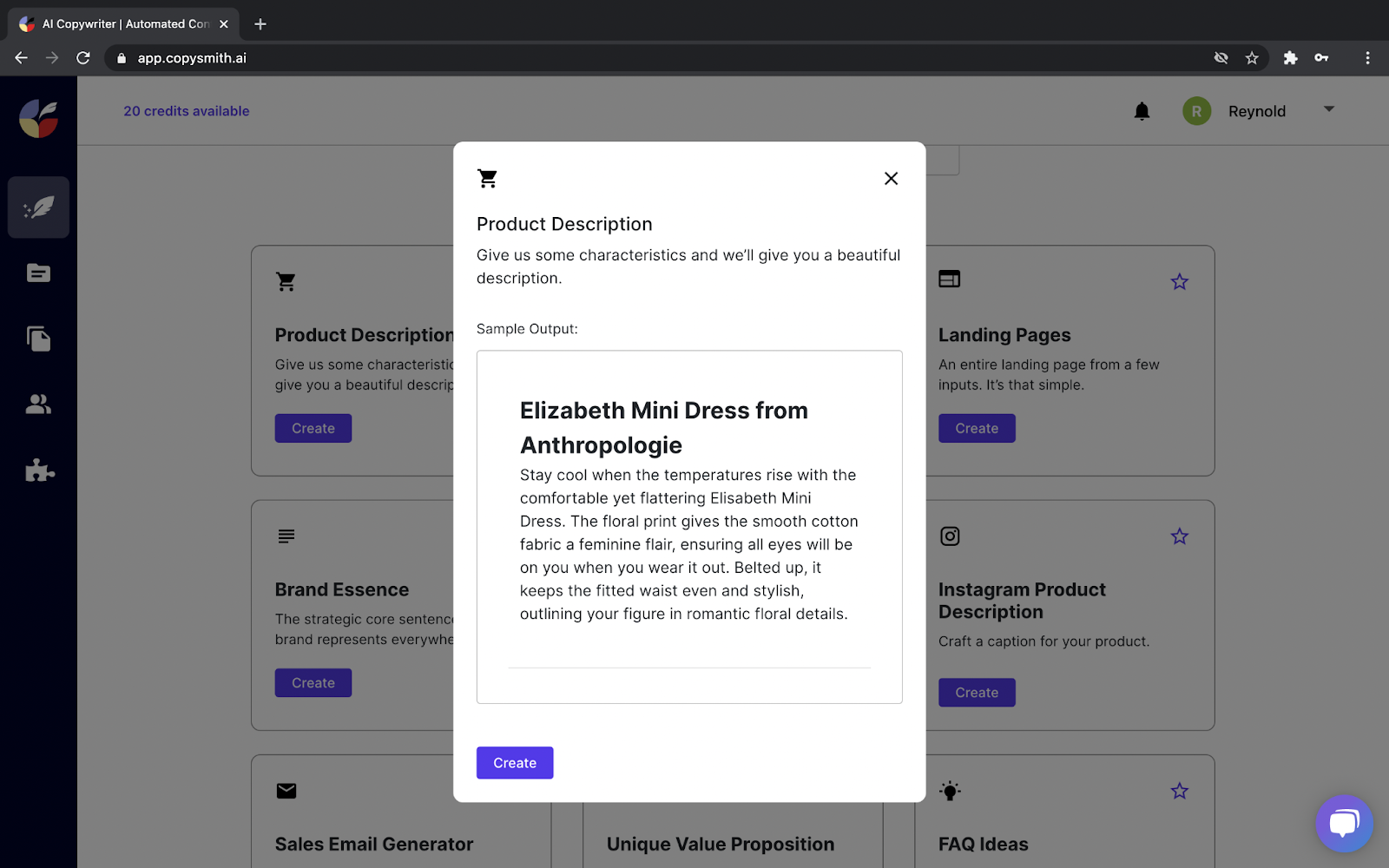
Task: Click the Elizabeth Mini Dress sample heading
Action: pos(664,428)
